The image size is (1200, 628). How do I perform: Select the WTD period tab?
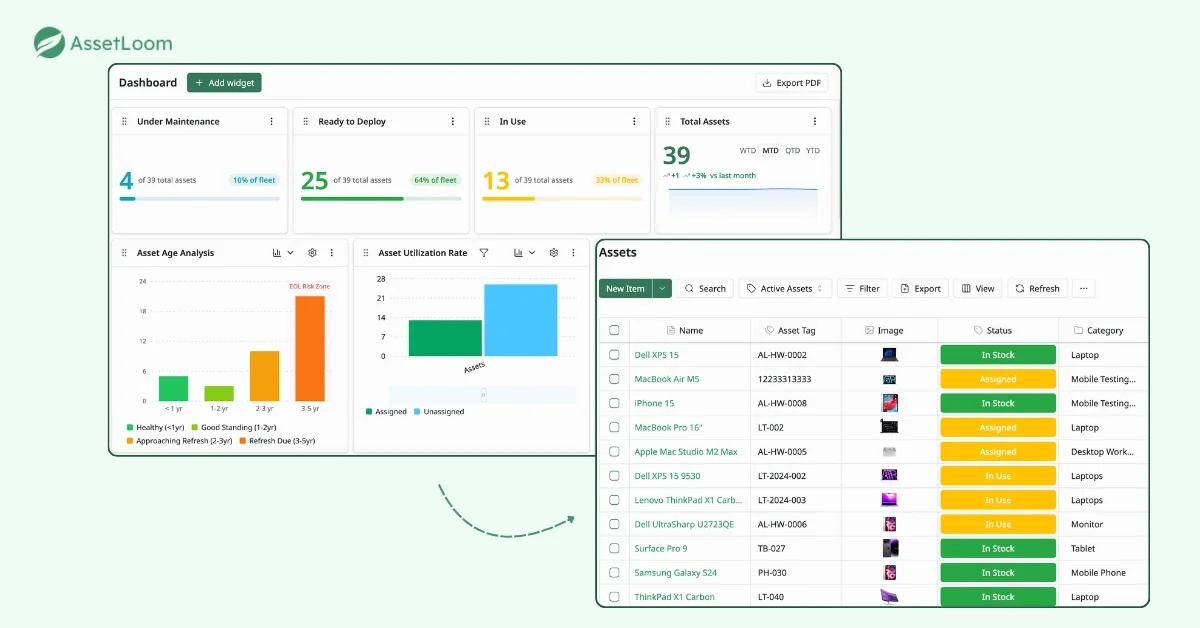coord(748,151)
